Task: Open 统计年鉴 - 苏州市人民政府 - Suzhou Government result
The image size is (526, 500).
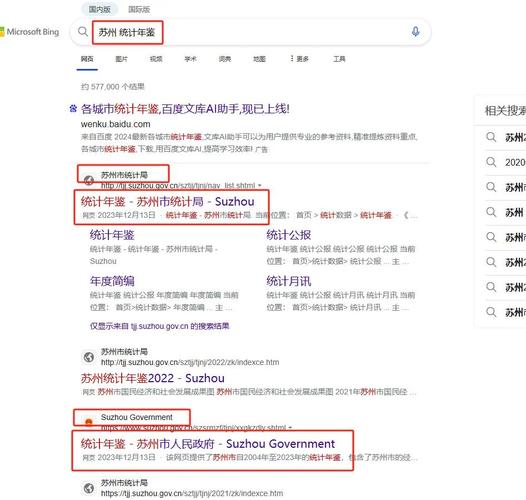Action: point(208,444)
